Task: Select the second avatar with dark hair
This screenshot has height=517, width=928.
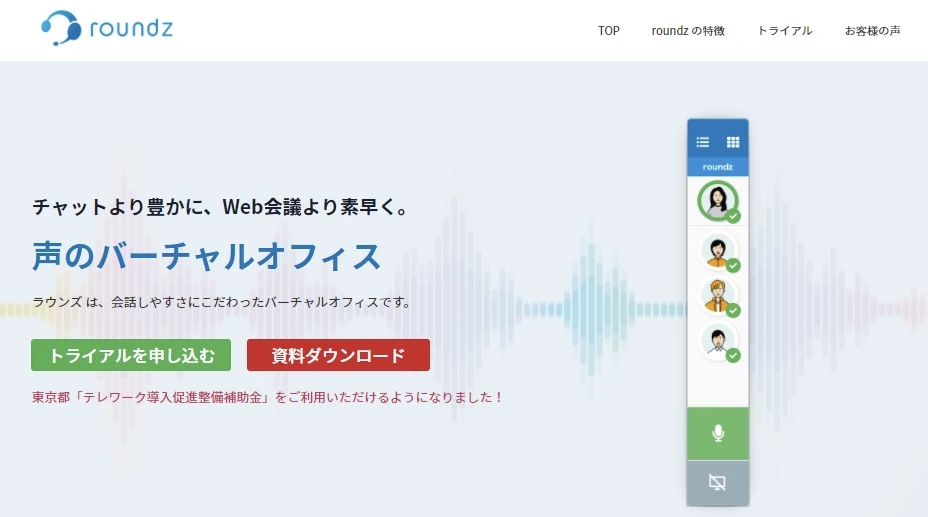Action: (716, 251)
